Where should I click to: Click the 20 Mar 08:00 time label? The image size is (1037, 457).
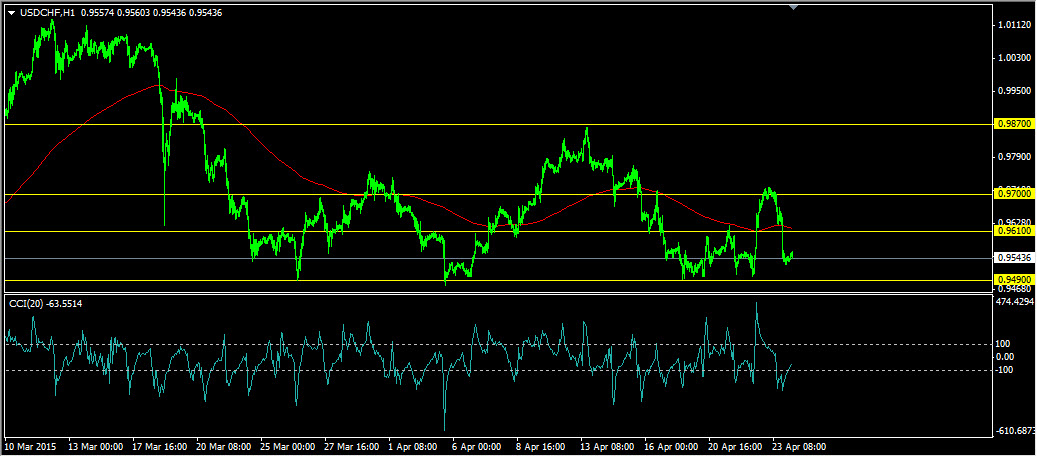(x=224, y=446)
